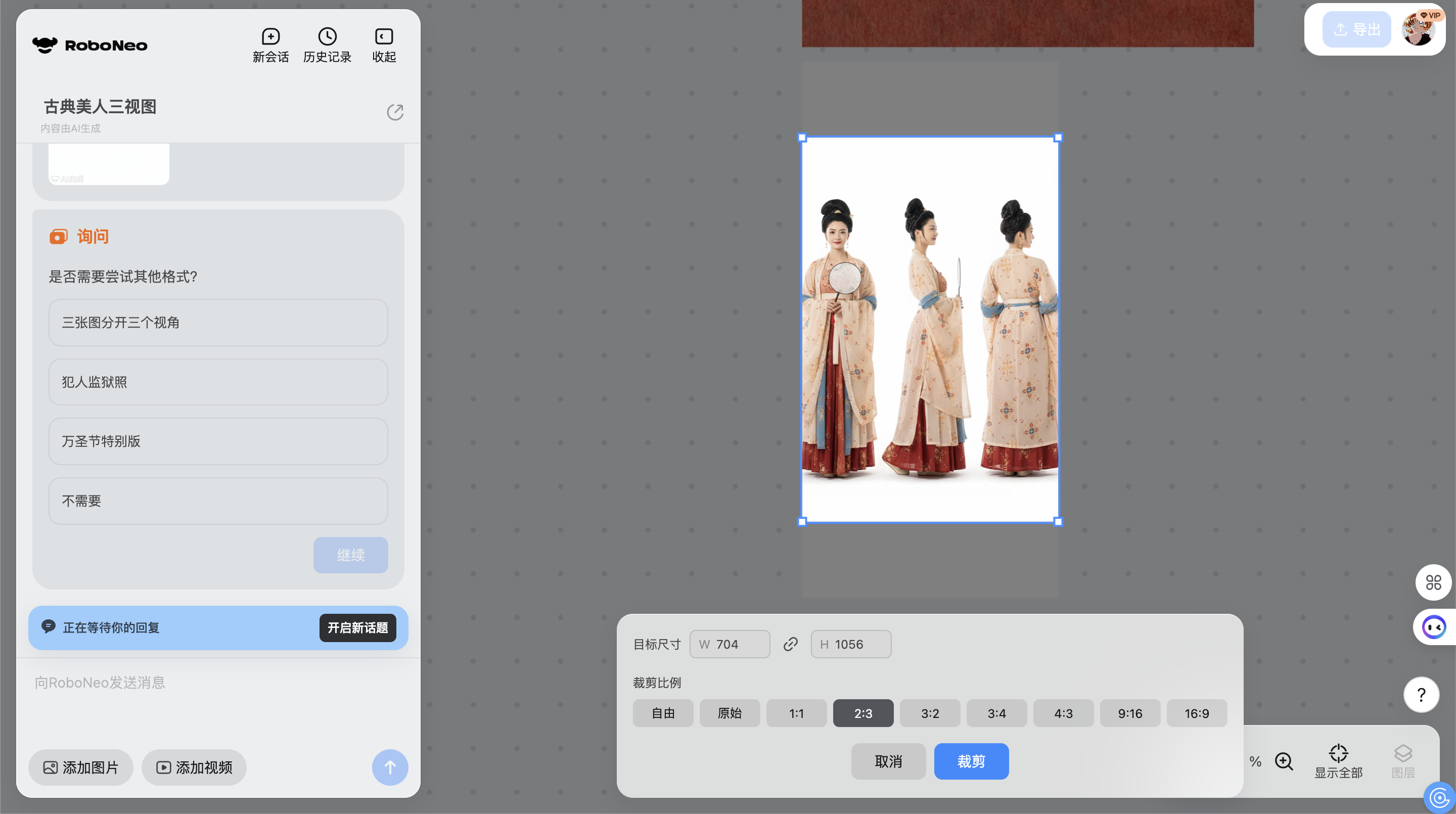Image resolution: width=1456 pixels, height=814 pixels.
Task: Select the 2:3 crop ratio
Action: point(862,713)
